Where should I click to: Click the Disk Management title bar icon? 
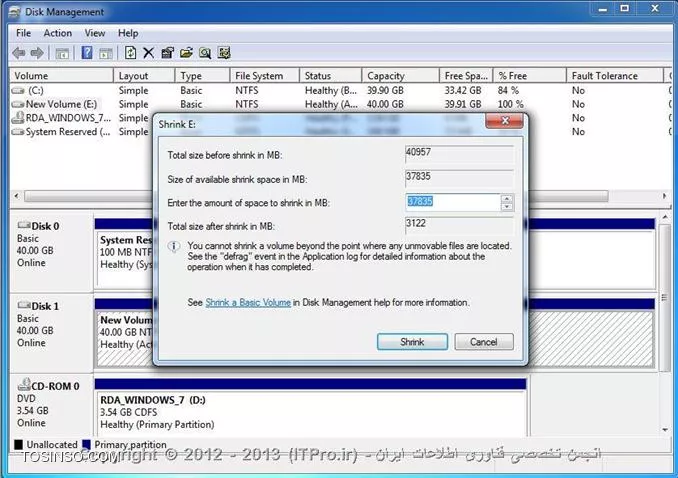pos(14,12)
